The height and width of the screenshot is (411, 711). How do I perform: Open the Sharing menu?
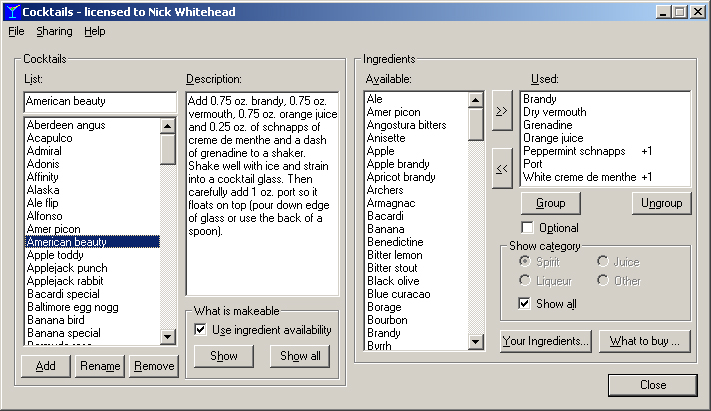pos(54,31)
